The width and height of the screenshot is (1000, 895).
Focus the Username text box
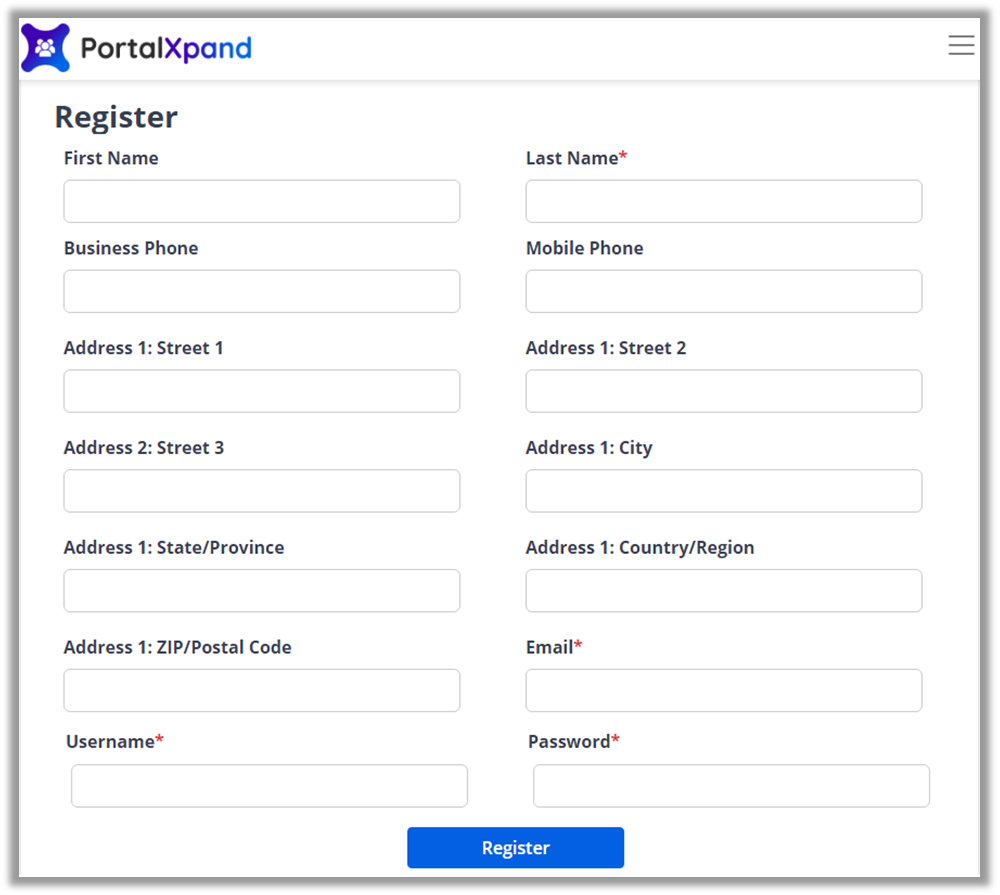pyautogui.click(x=269, y=786)
